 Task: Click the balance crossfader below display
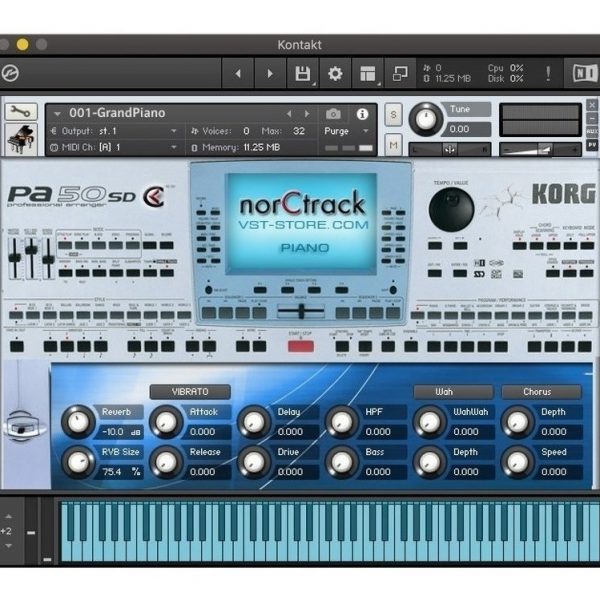click(x=301, y=311)
